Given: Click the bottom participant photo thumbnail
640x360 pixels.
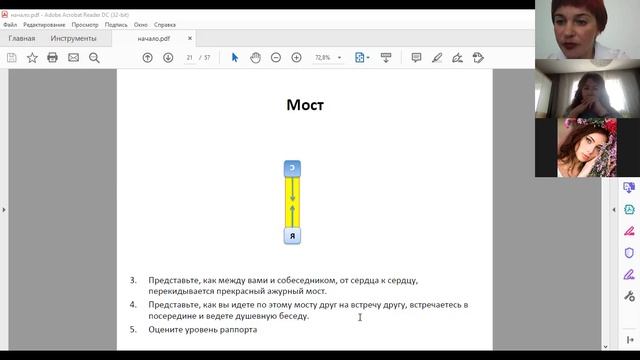Looking at the screenshot, I should (x=587, y=148).
